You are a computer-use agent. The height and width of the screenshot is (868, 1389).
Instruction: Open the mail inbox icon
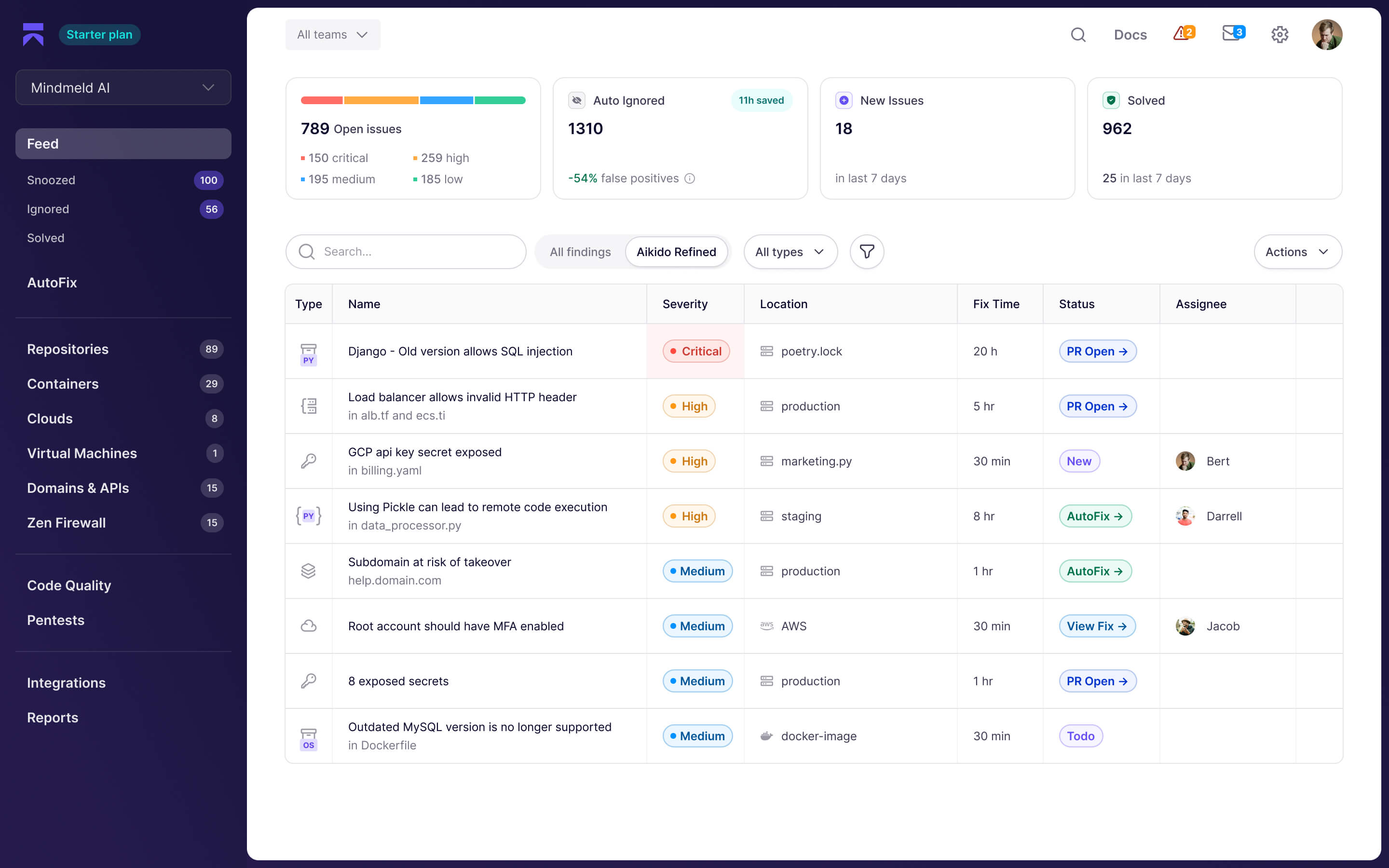[x=1232, y=34]
